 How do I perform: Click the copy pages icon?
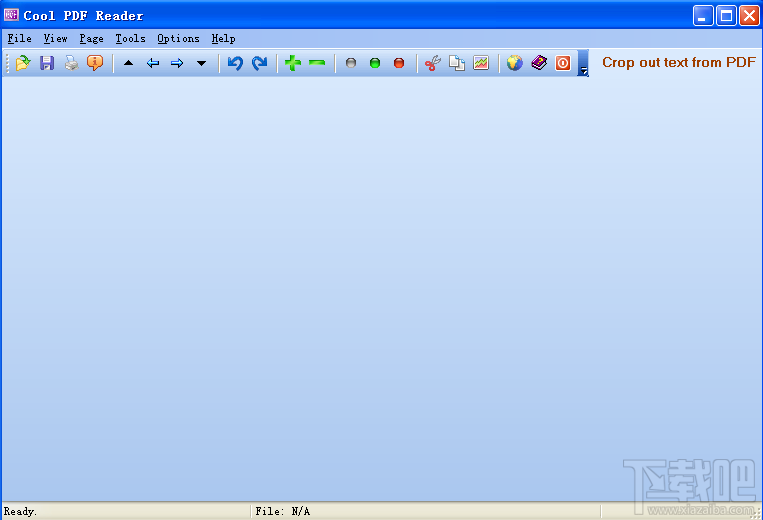(x=456, y=63)
